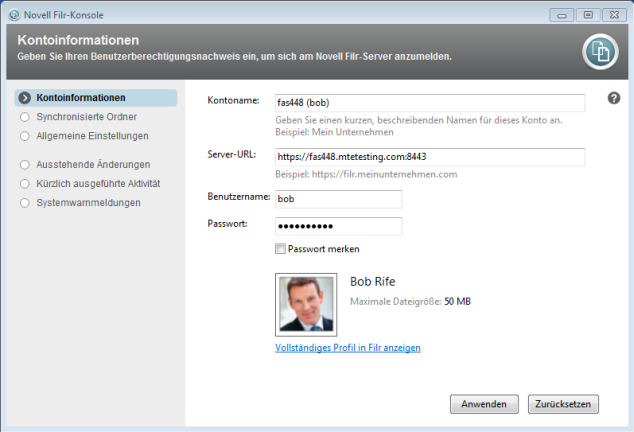Open Ausstehende Änderungen page
Viewport: 634px width, 432px height.
tap(93, 165)
